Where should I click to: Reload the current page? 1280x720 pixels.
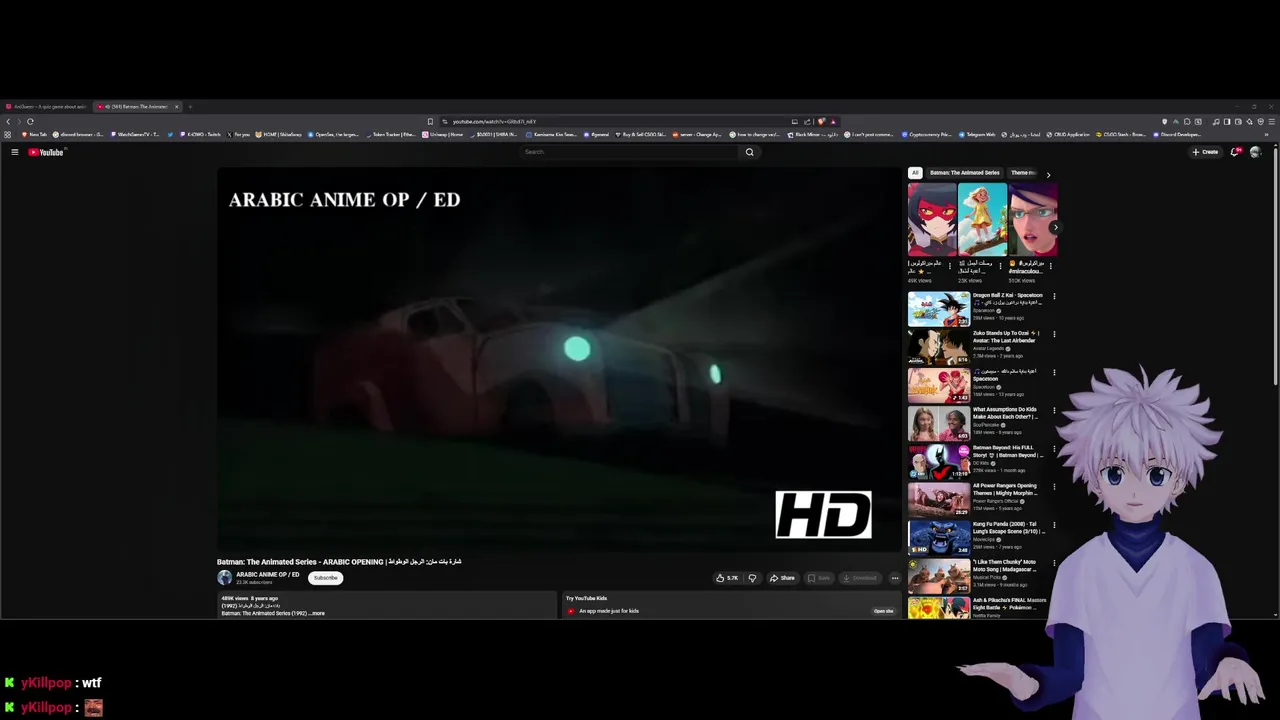pyautogui.click(x=30, y=121)
